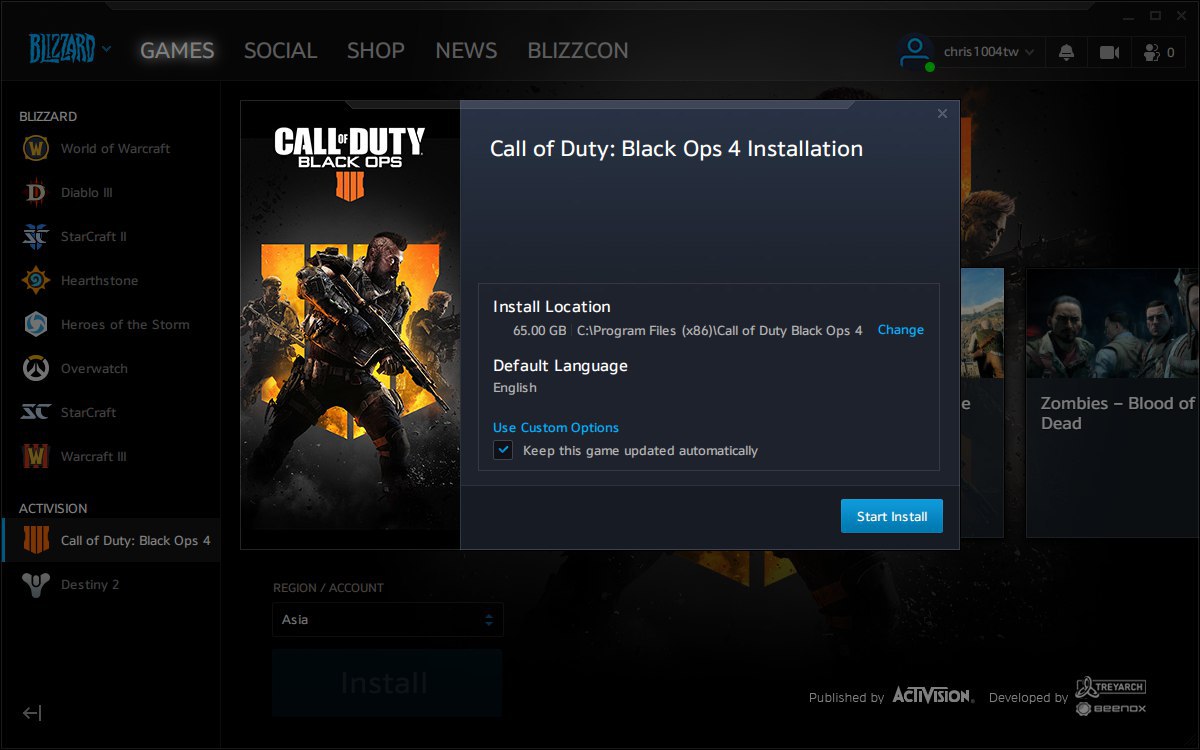The image size is (1200, 750).
Task: Maximize the Battle.net window
Action: point(1156,15)
